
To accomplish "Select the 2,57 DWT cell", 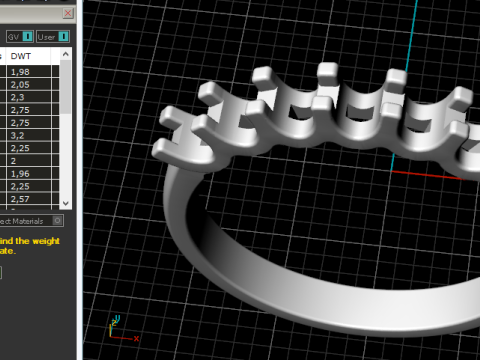I will [x=29, y=199].
